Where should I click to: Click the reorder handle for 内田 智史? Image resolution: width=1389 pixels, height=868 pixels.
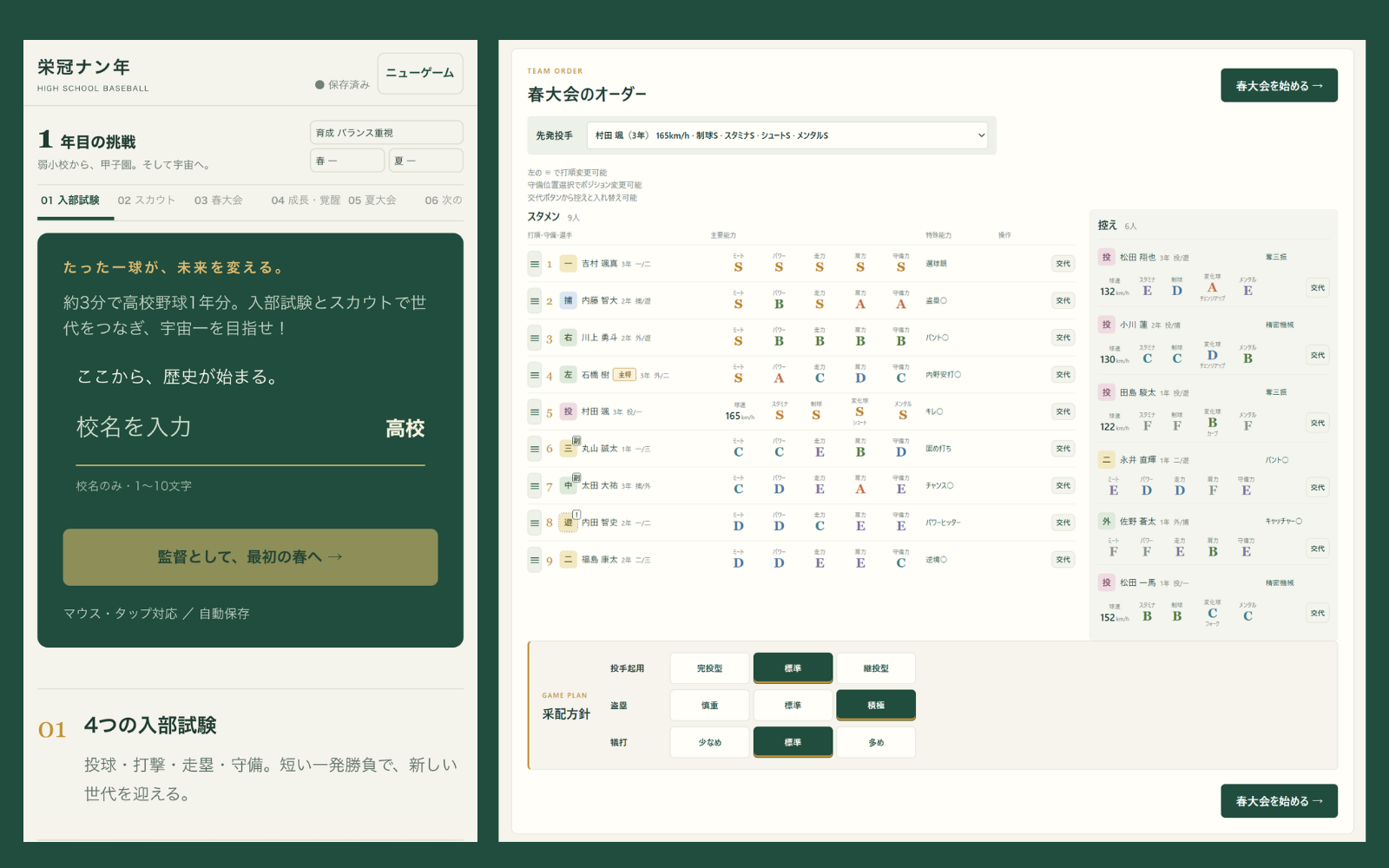click(535, 523)
